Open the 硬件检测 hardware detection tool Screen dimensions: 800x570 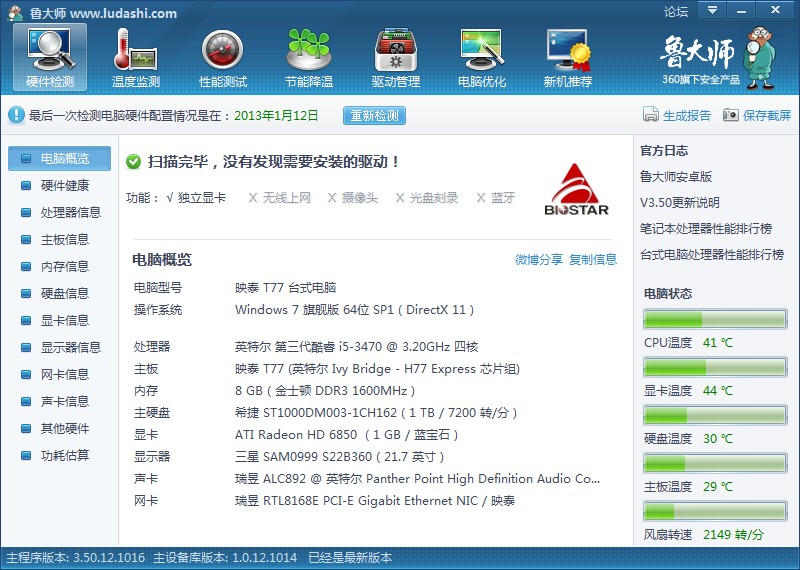pos(50,58)
